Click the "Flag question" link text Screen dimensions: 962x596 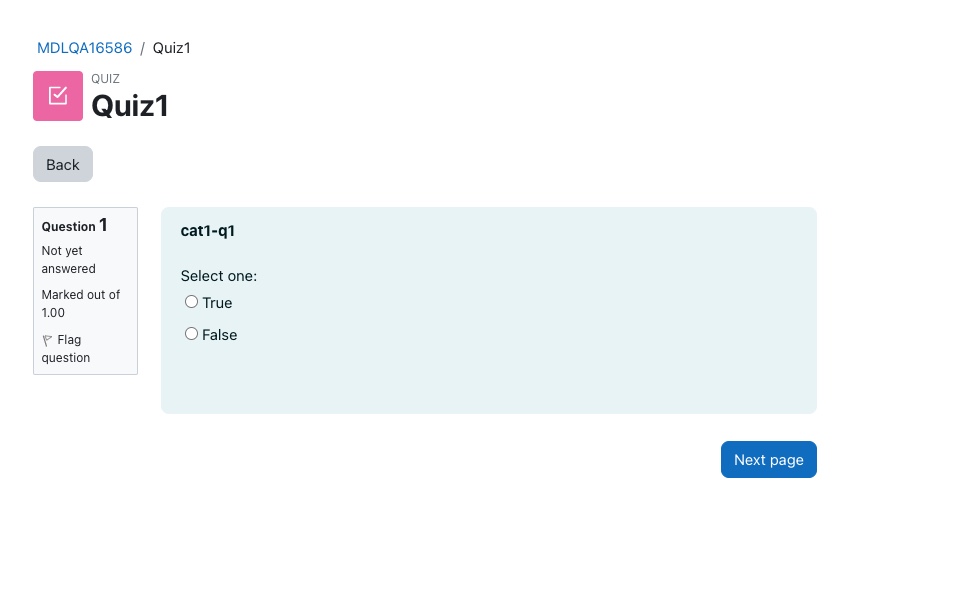[66, 349]
